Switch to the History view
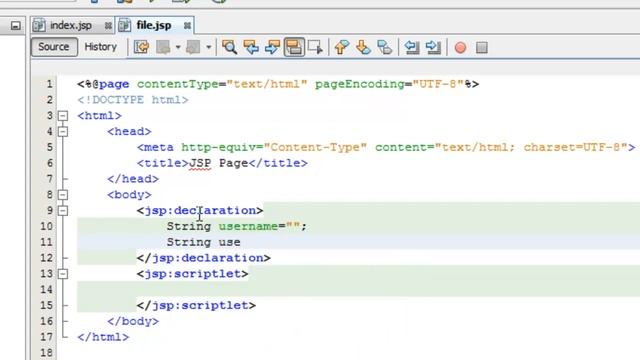 click(100, 47)
